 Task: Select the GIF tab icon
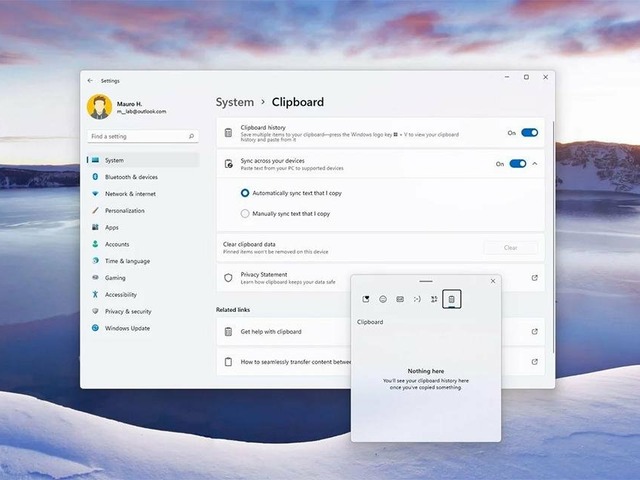point(400,299)
